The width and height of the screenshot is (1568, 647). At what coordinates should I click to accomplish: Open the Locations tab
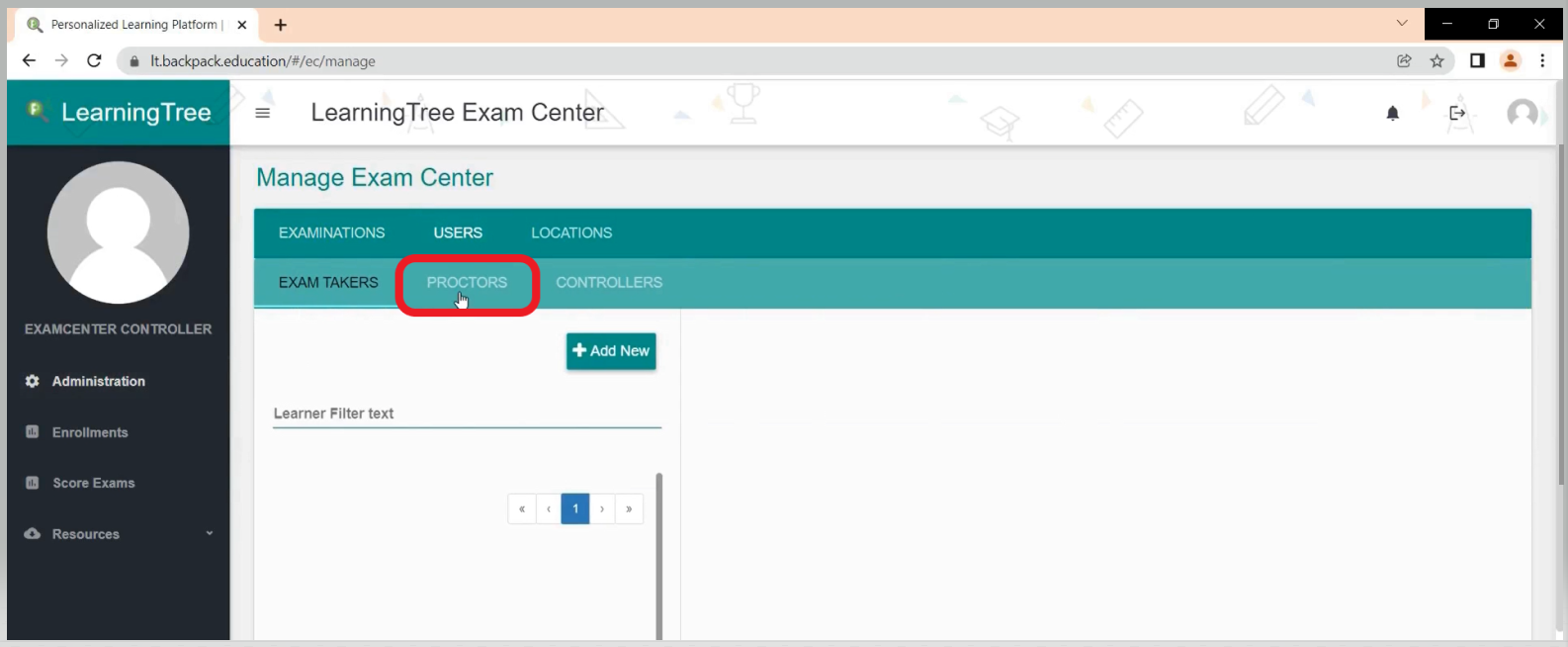click(x=571, y=233)
